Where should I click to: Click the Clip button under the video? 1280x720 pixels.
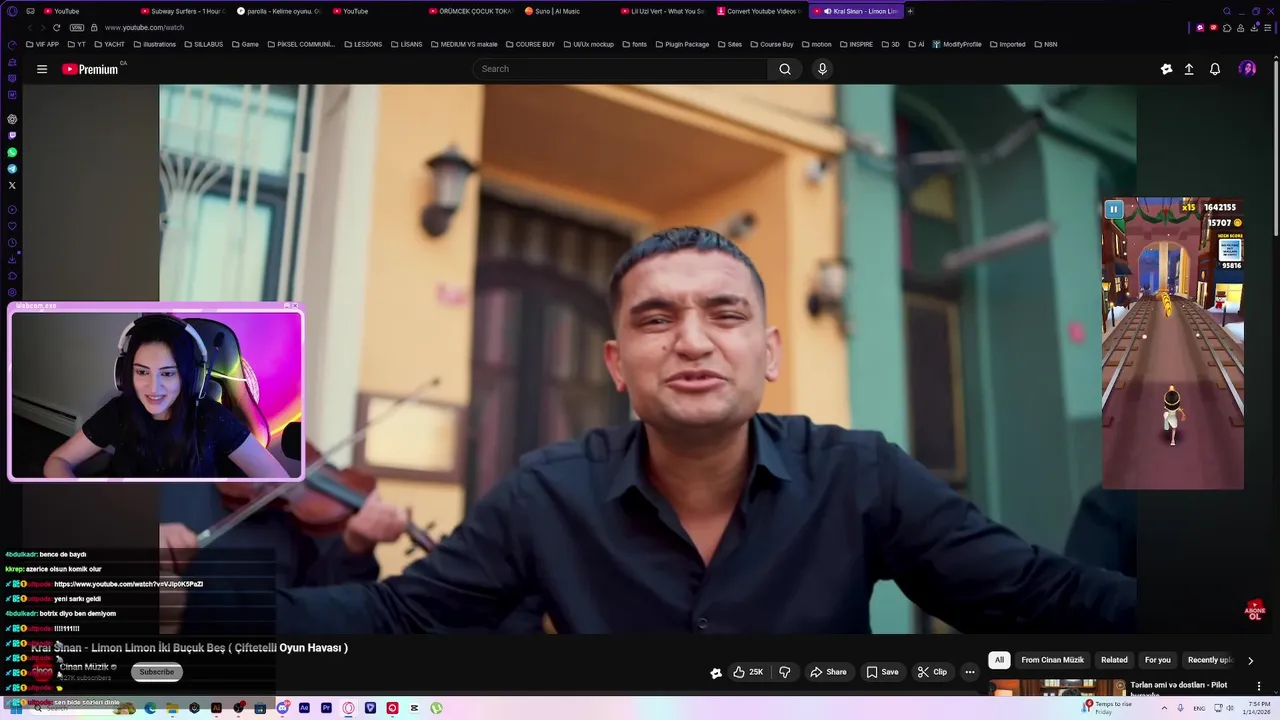[x=932, y=672]
